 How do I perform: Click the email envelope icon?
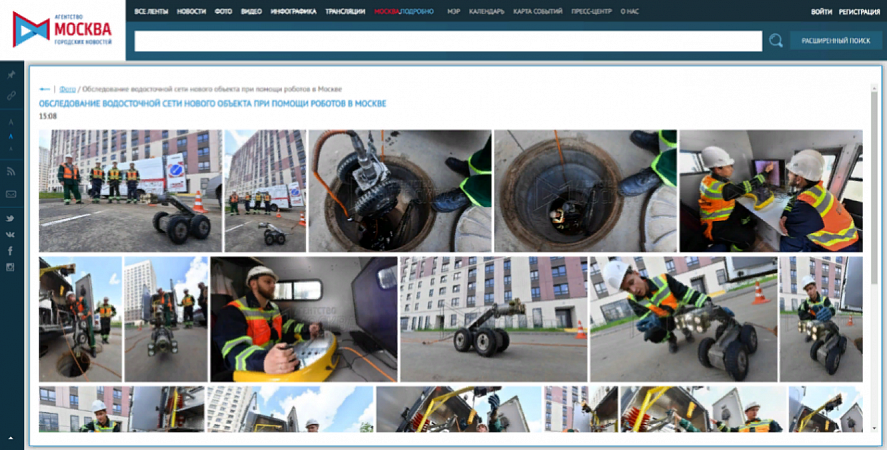click(11, 194)
